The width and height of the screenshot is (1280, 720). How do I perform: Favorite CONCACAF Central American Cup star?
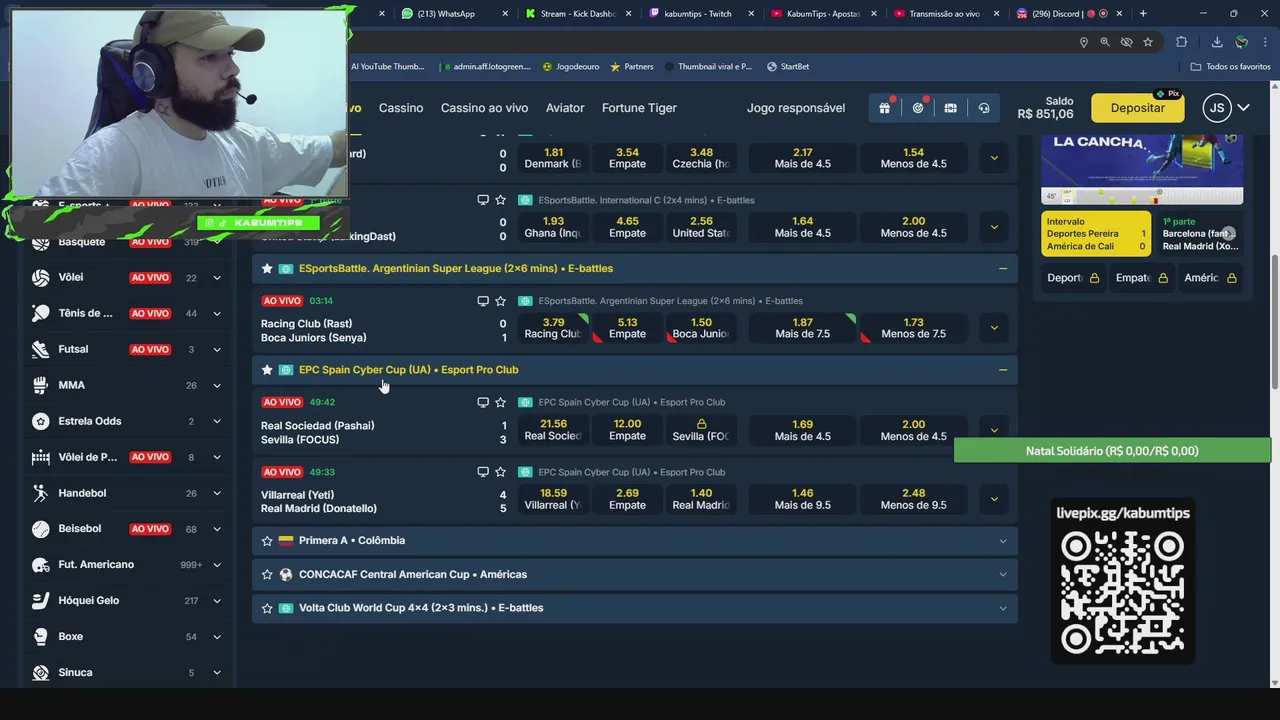[x=267, y=575]
